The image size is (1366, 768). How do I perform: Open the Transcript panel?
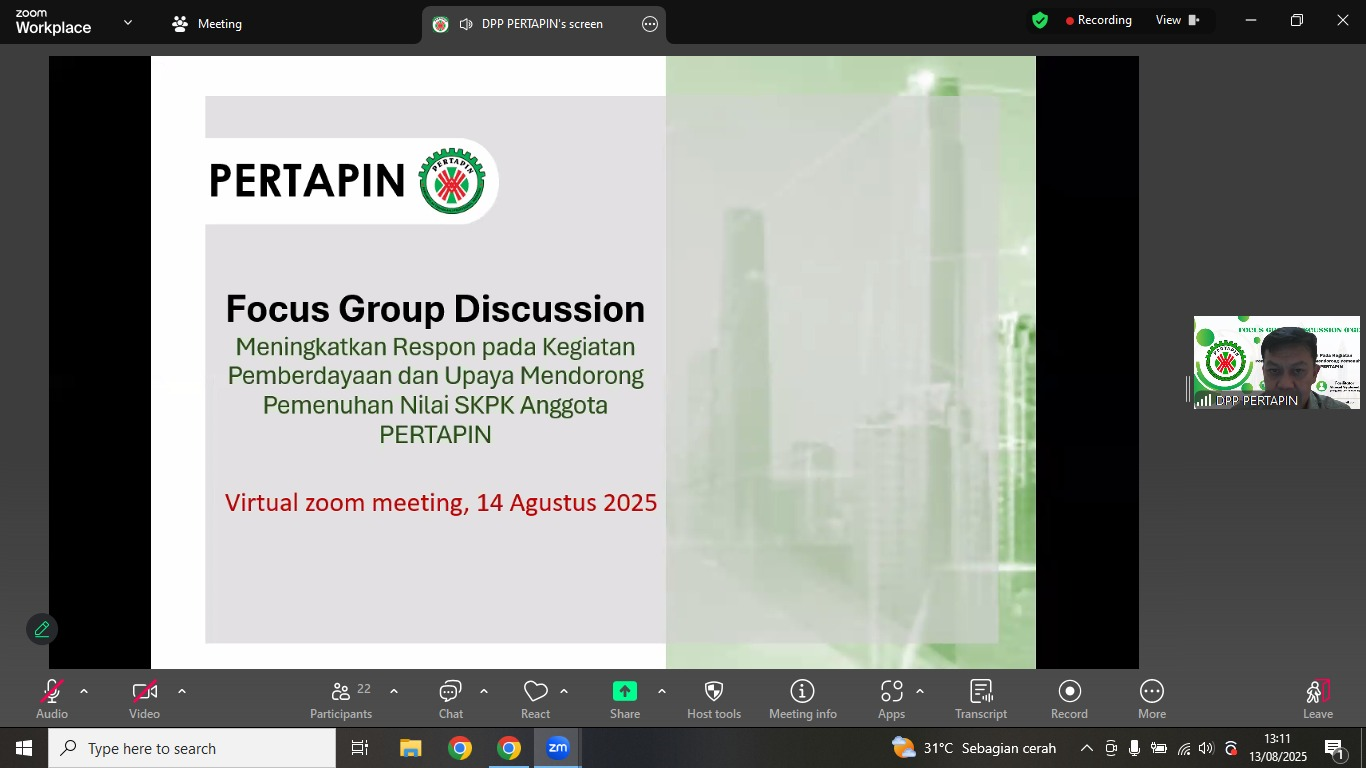[980, 699]
